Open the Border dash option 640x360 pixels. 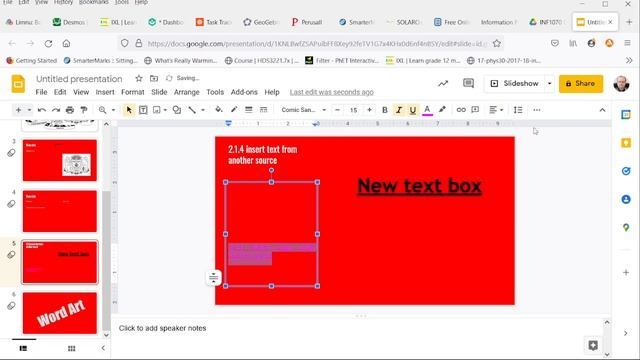click(264, 110)
